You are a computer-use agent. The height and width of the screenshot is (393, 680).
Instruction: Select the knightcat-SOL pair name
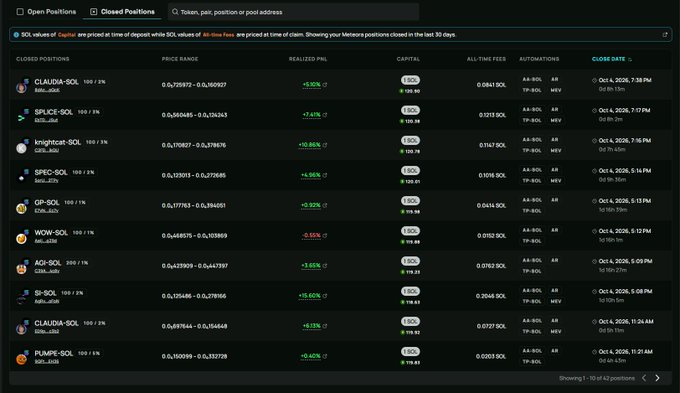click(58, 142)
